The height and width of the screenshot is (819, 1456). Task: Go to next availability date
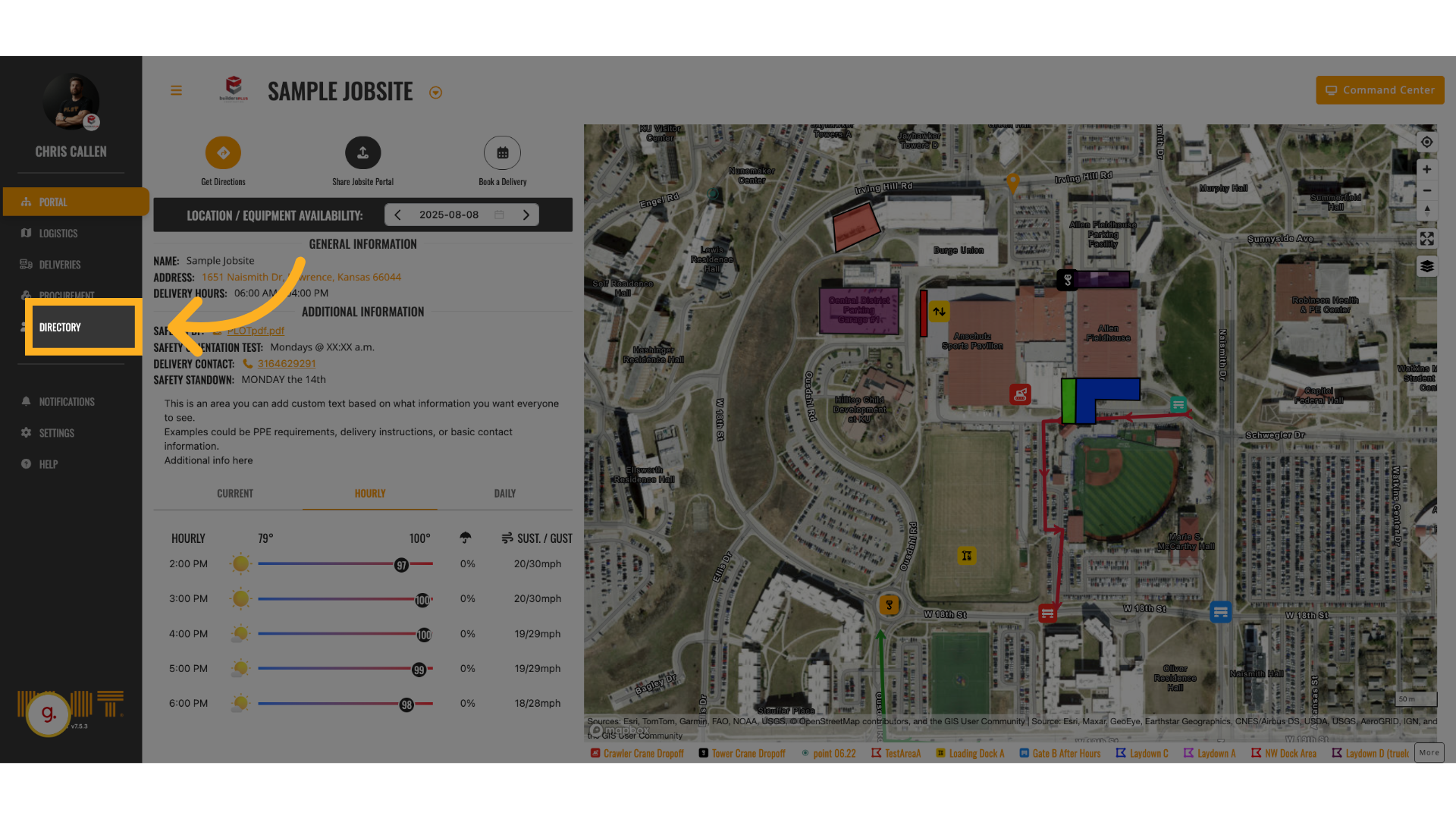pos(526,215)
